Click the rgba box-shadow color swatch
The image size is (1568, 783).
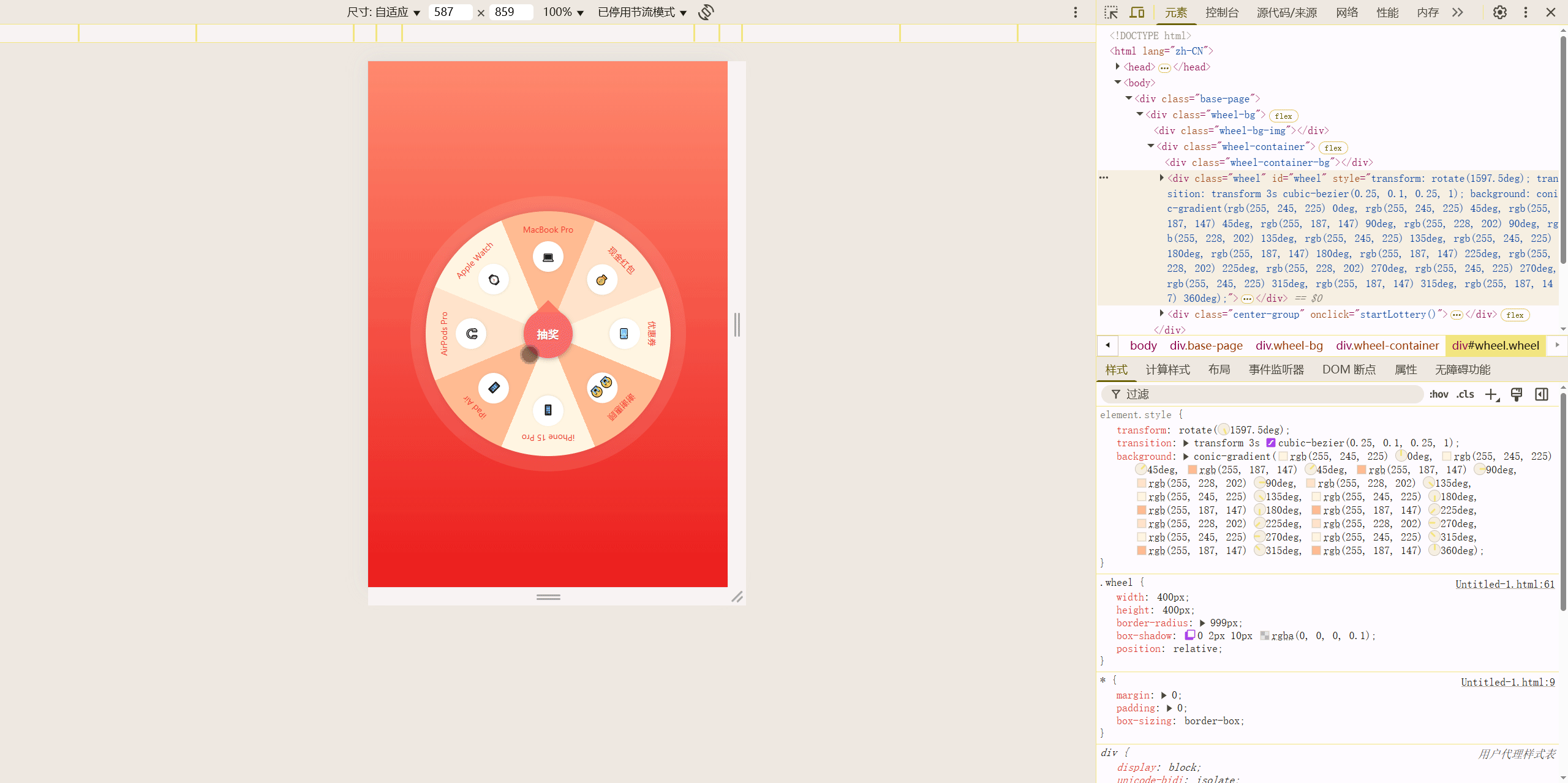pyautogui.click(x=1265, y=635)
